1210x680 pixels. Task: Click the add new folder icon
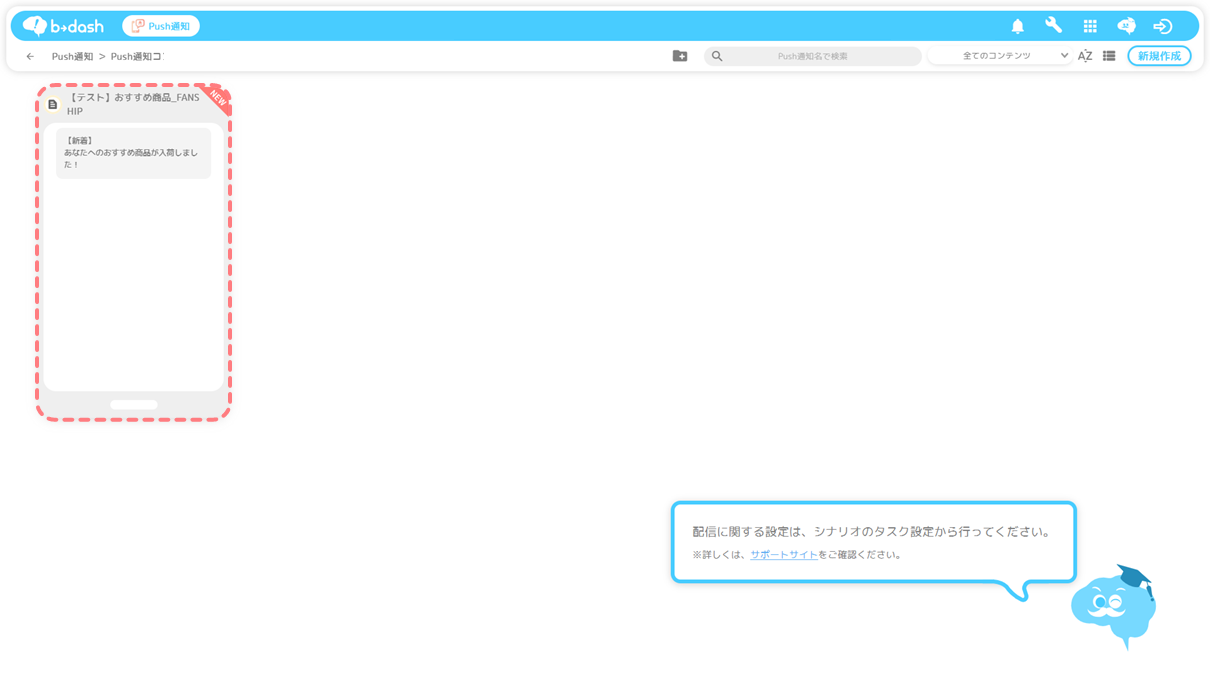pos(680,56)
